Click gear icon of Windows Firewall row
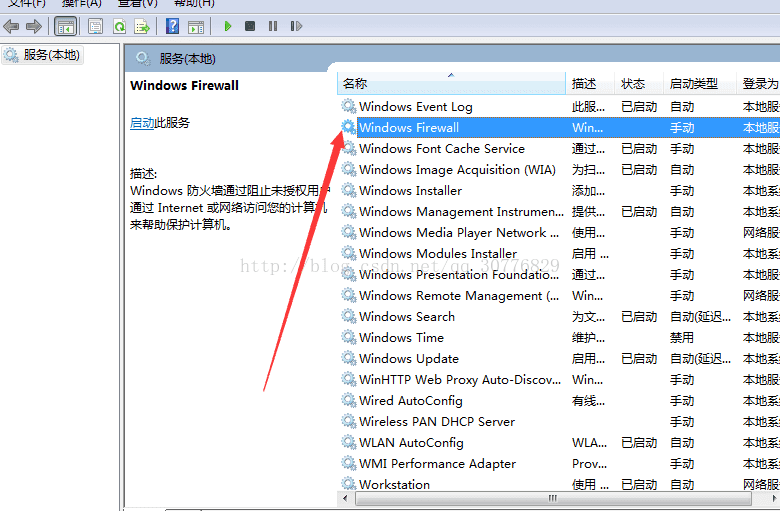 click(x=349, y=127)
